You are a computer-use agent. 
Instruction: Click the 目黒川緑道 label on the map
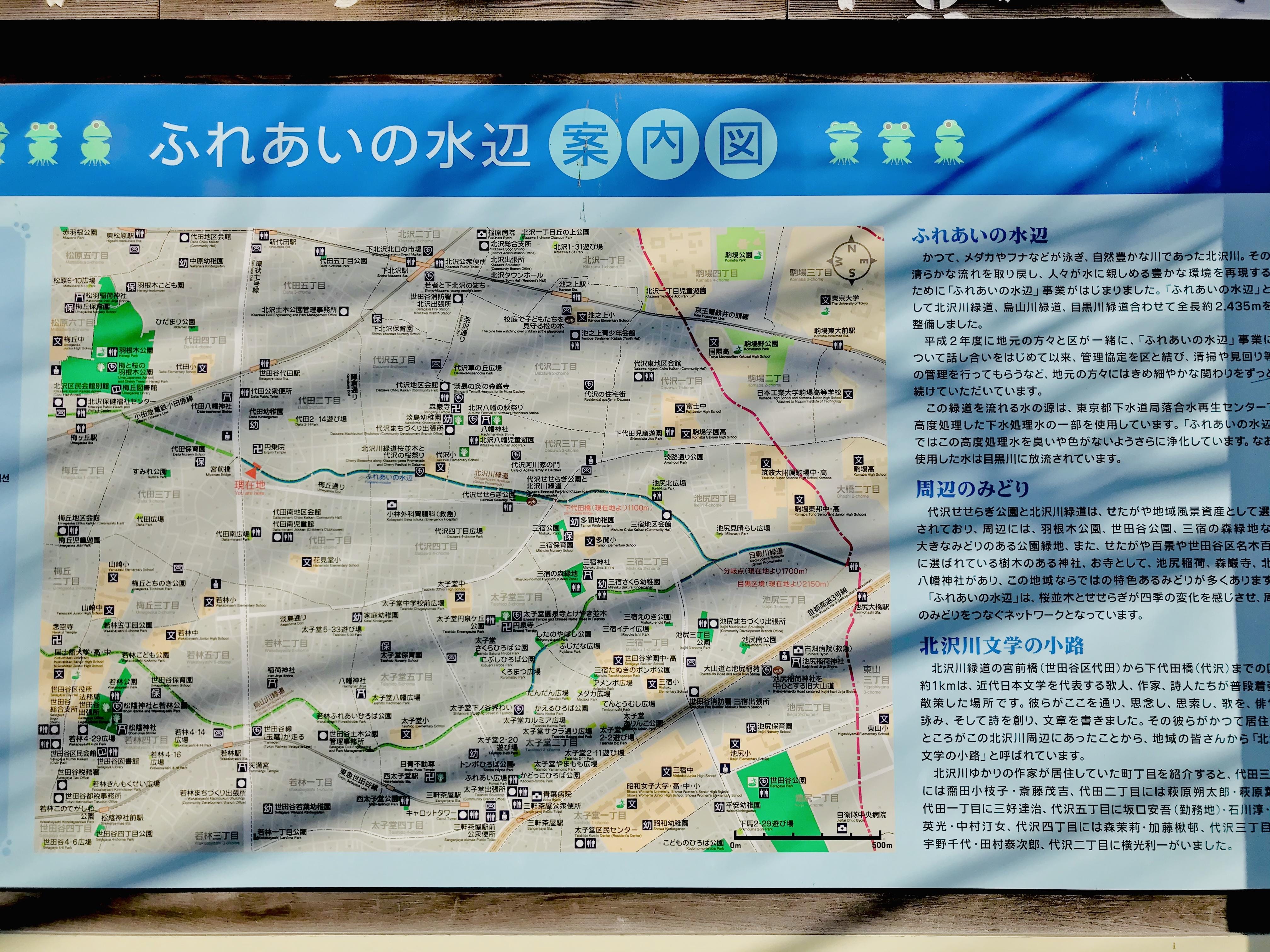(766, 554)
